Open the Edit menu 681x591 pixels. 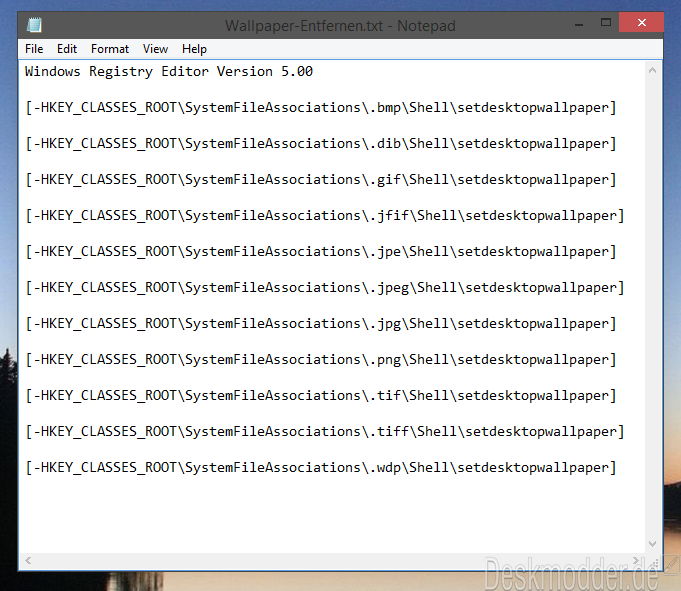click(67, 49)
